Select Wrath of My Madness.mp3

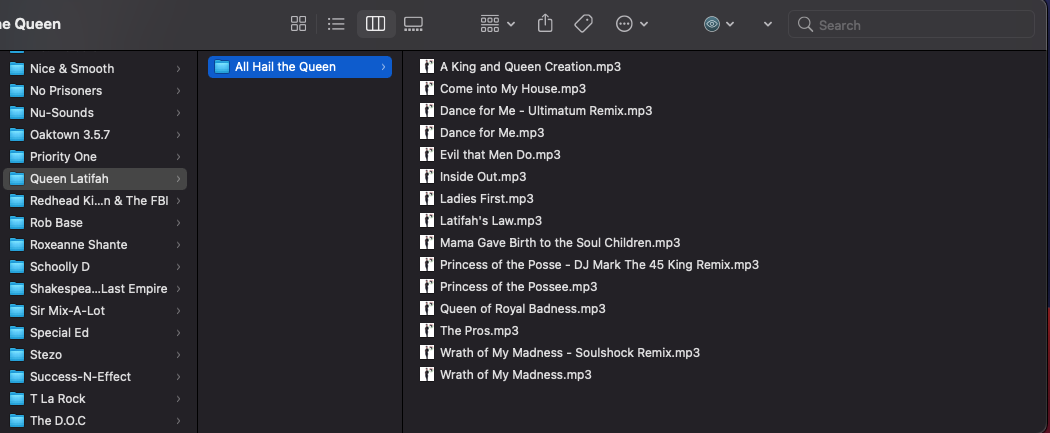point(515,375)
